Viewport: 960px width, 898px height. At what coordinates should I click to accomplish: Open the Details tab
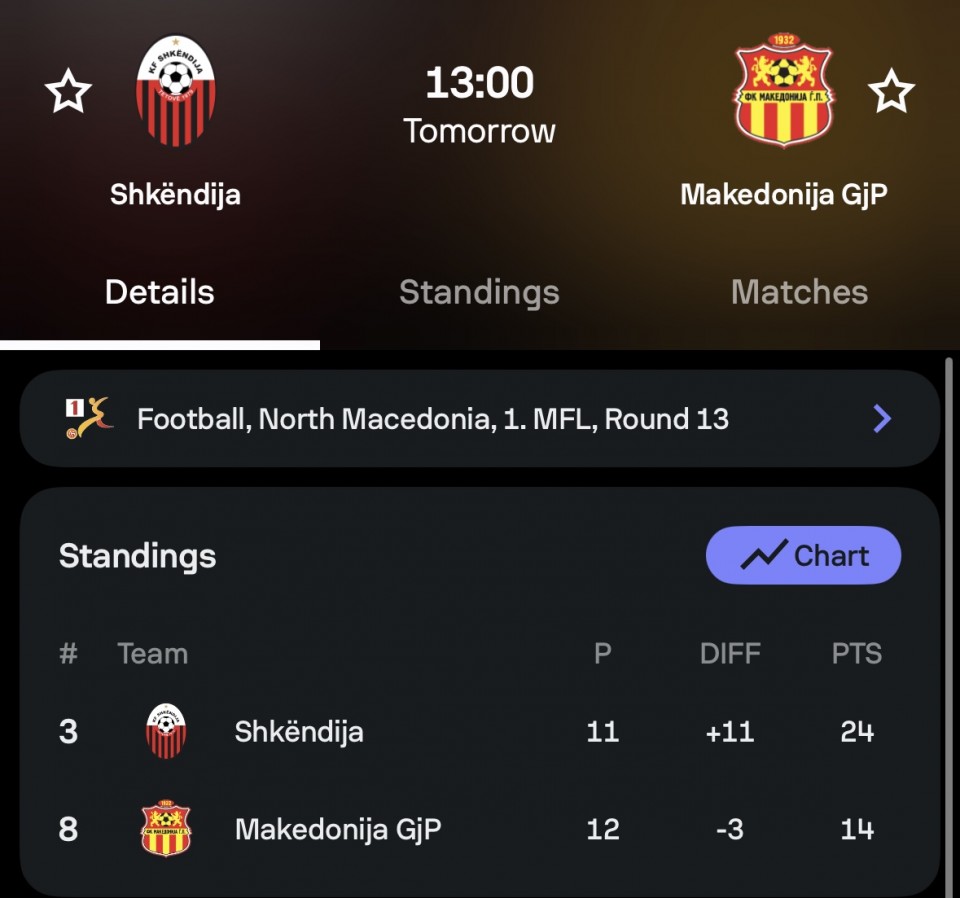[x=160, y=292]
